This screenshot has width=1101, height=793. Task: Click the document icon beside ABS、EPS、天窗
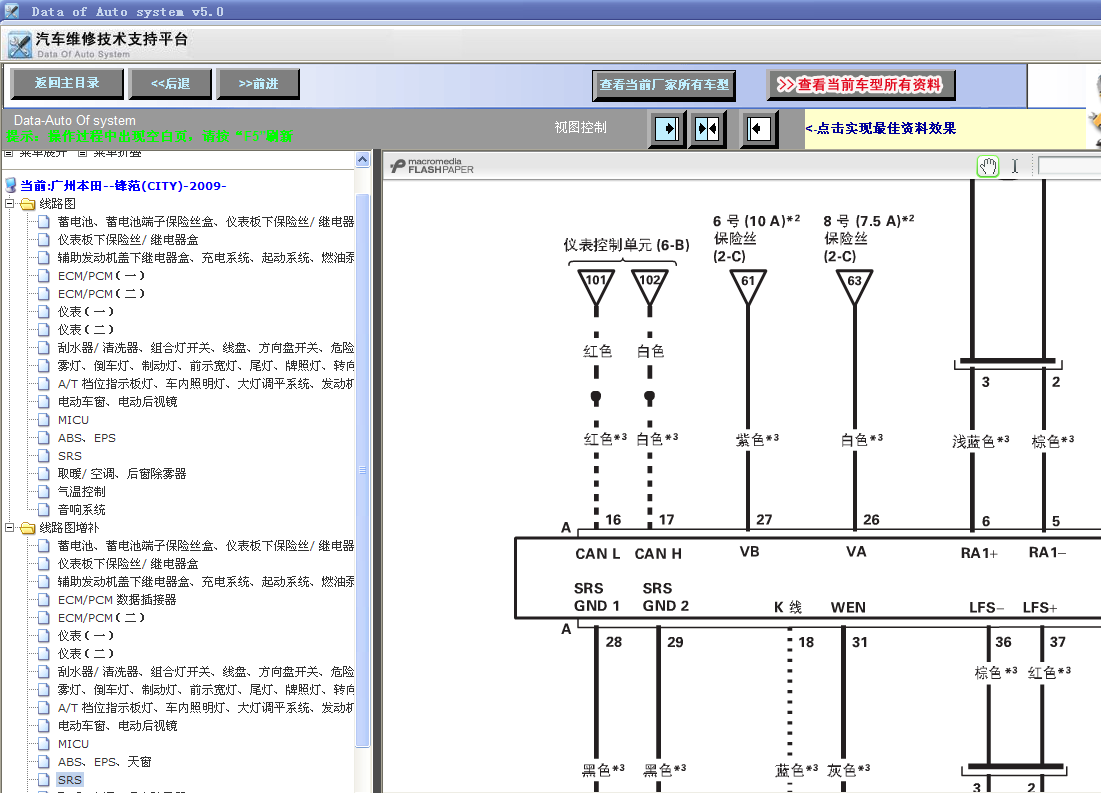[44, 762]
